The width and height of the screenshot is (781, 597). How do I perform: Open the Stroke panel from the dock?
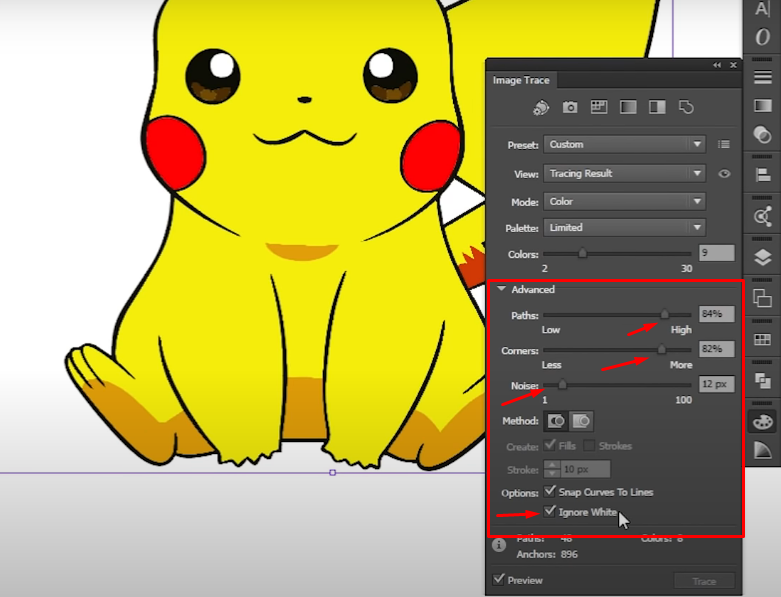click(763, 77)
